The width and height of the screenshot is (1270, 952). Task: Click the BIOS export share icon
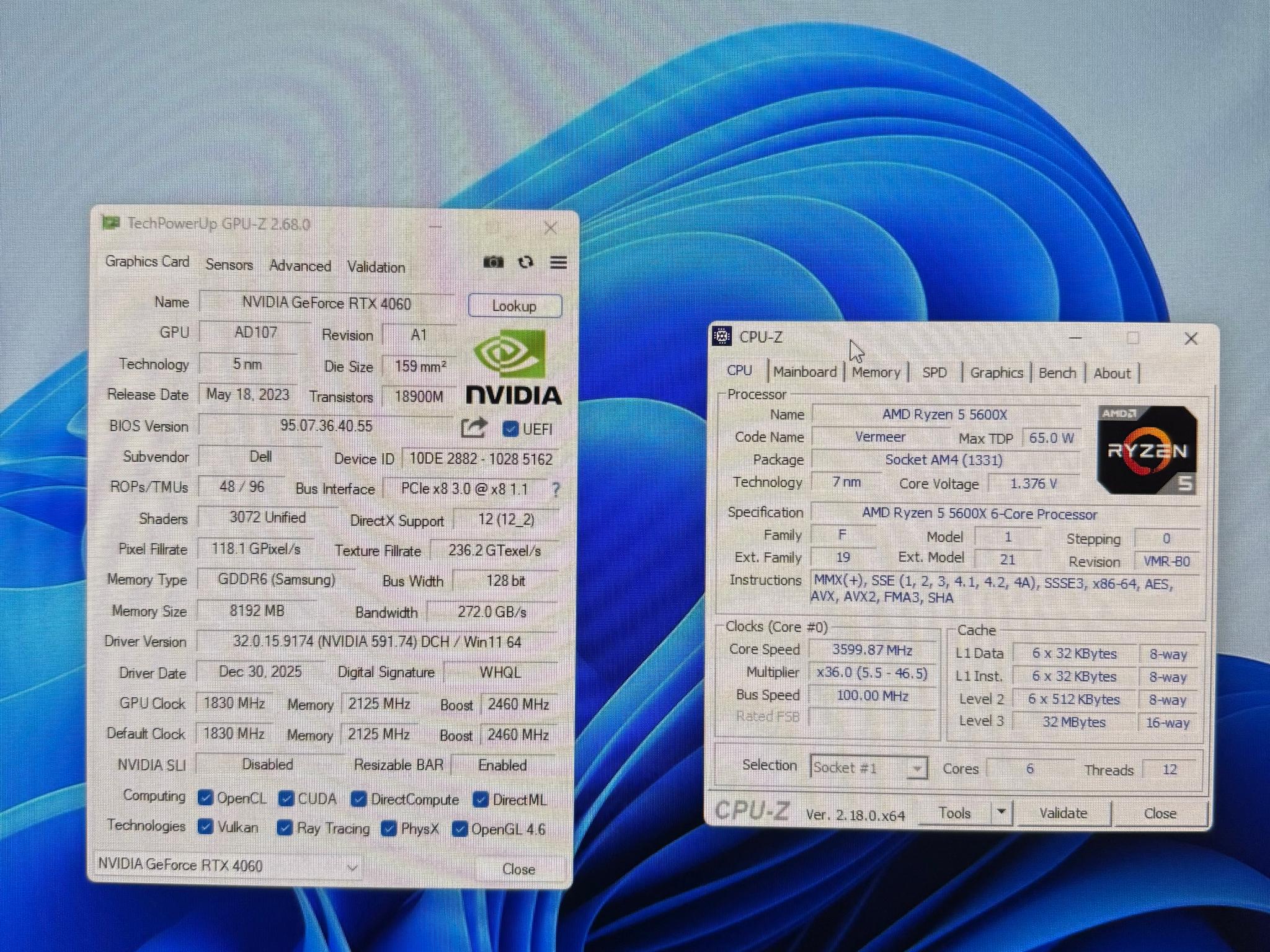coord(474,428)
